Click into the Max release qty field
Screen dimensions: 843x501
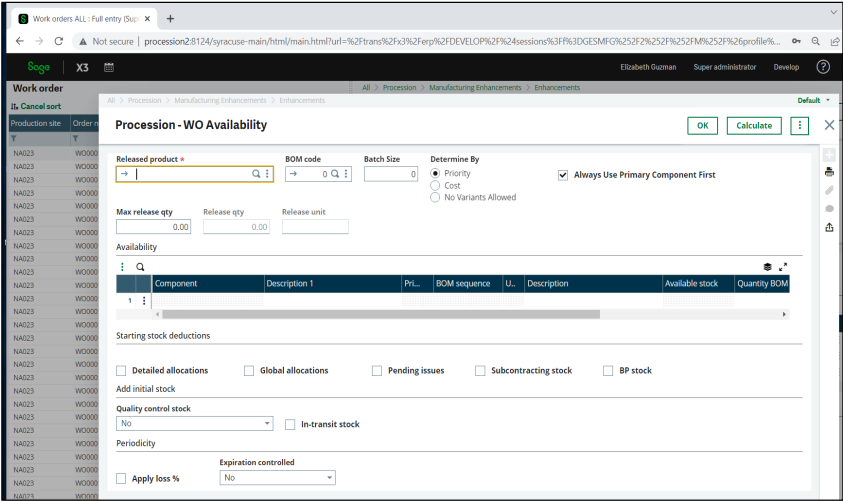(x=153, y=227)
